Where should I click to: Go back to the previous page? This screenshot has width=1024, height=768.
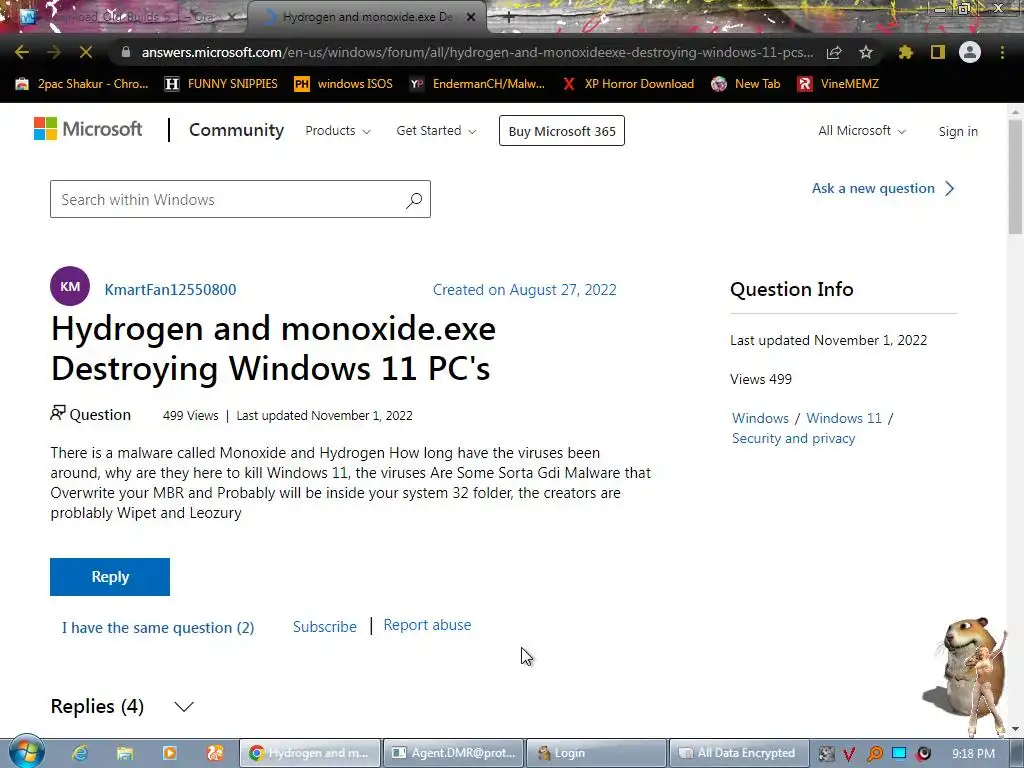click(22, 52)
